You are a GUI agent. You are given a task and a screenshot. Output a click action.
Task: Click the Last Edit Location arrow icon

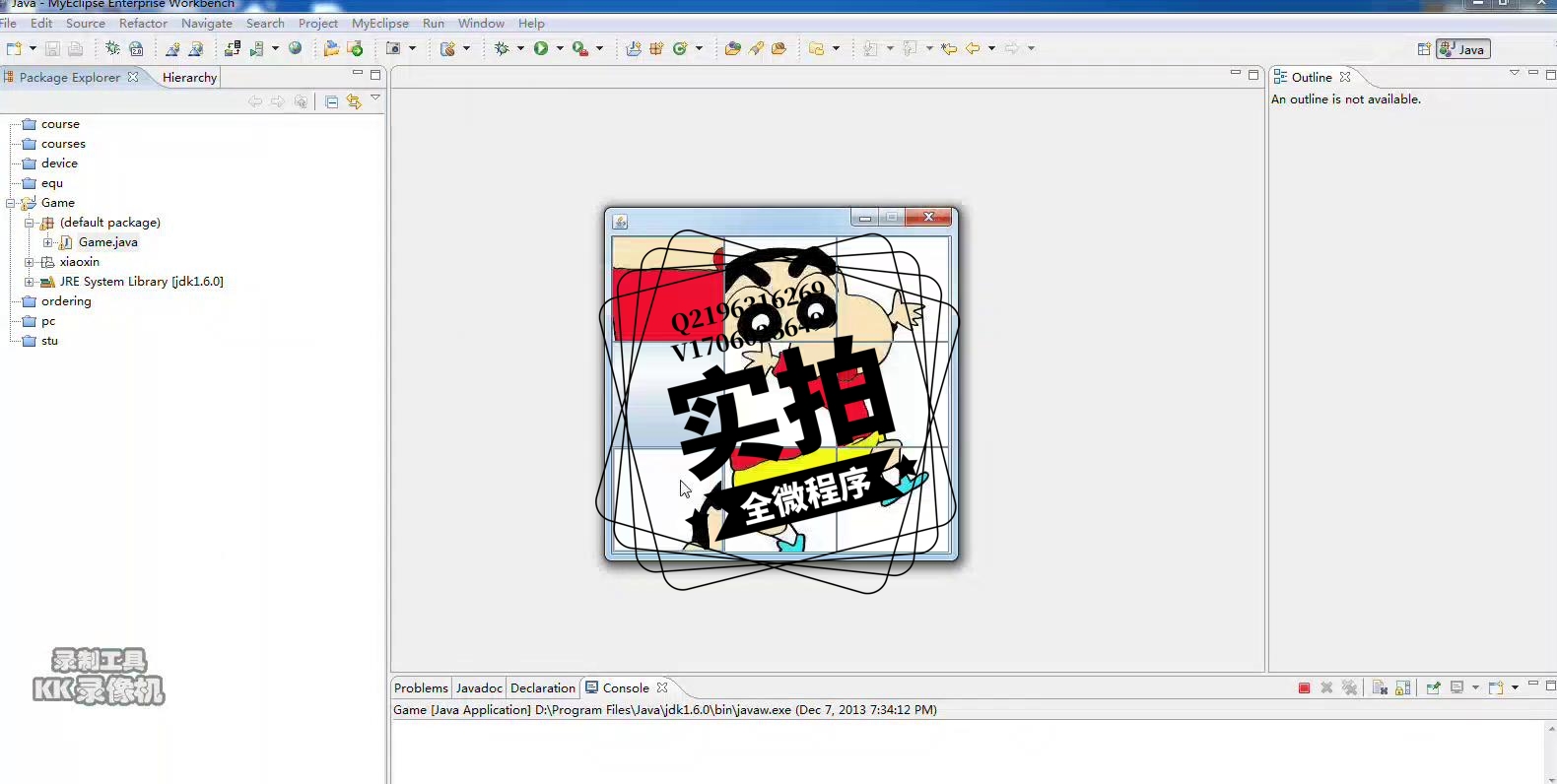[x=949, y=48]
